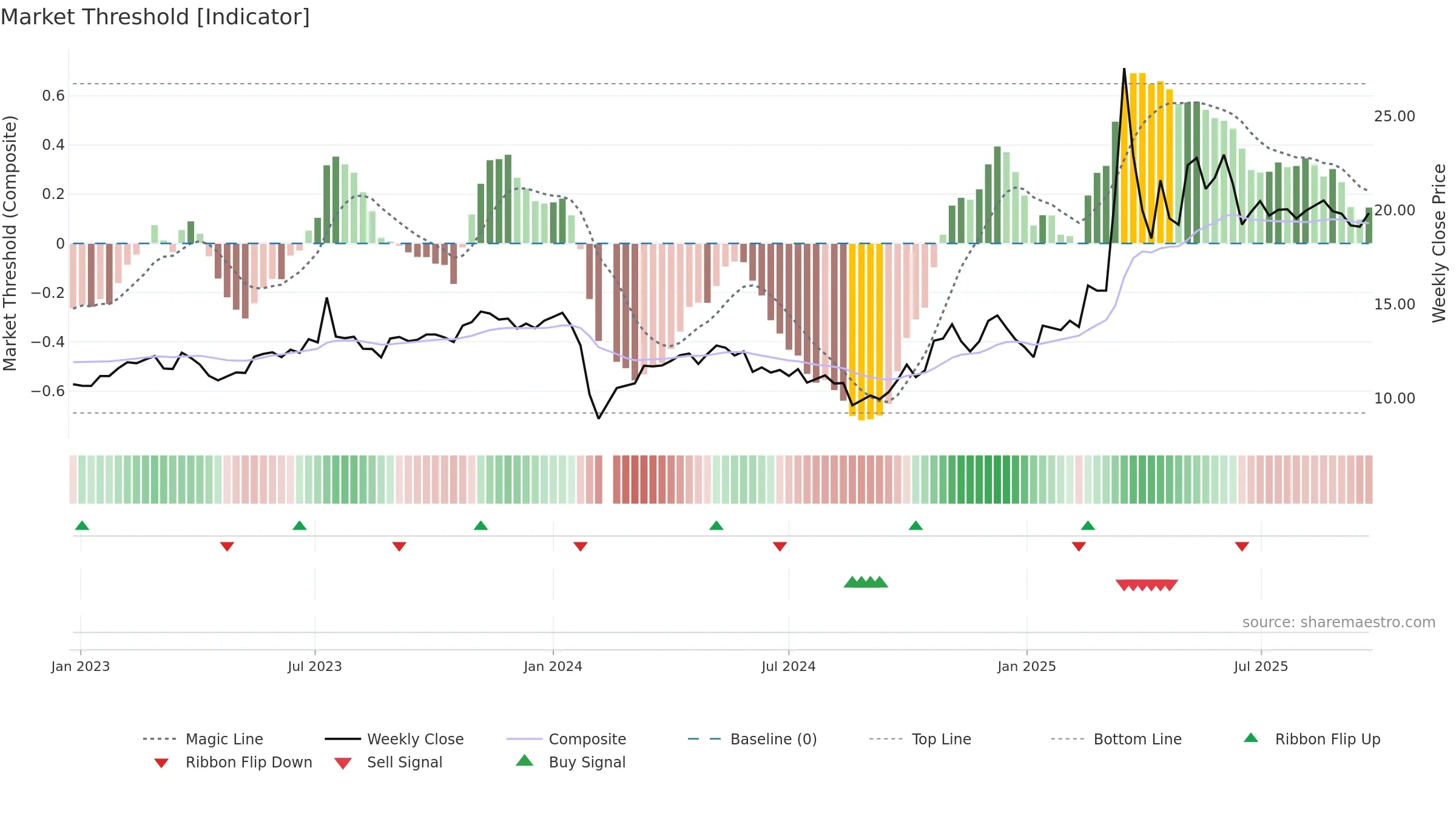This screenshot has height=819, width=1456.
Task: Click the Jan 2024 axis label
Action: pyautogui.click(x=553, y=666)
